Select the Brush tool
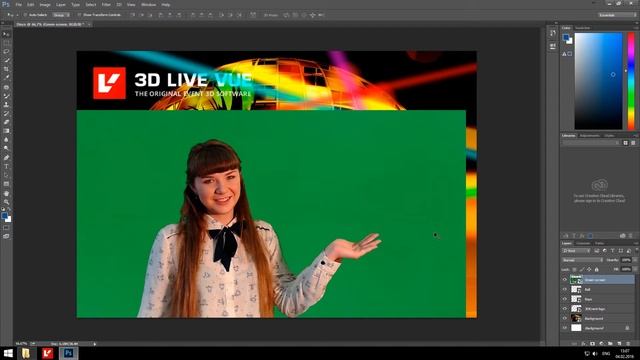This screenshot has width=640, height=360. tap(6, 96)
